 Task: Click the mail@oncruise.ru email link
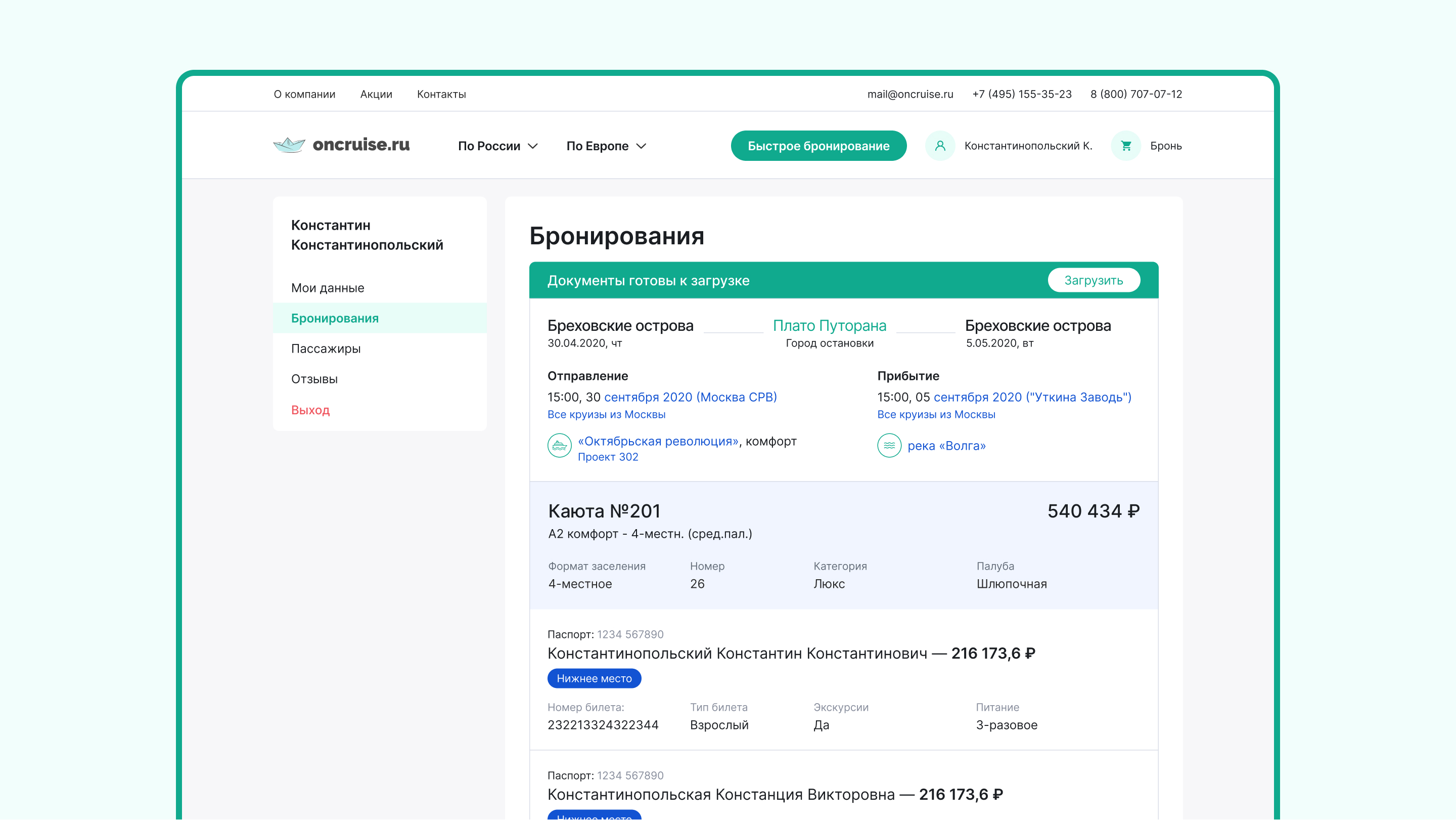pyautogui.click(x=910, y=94)
